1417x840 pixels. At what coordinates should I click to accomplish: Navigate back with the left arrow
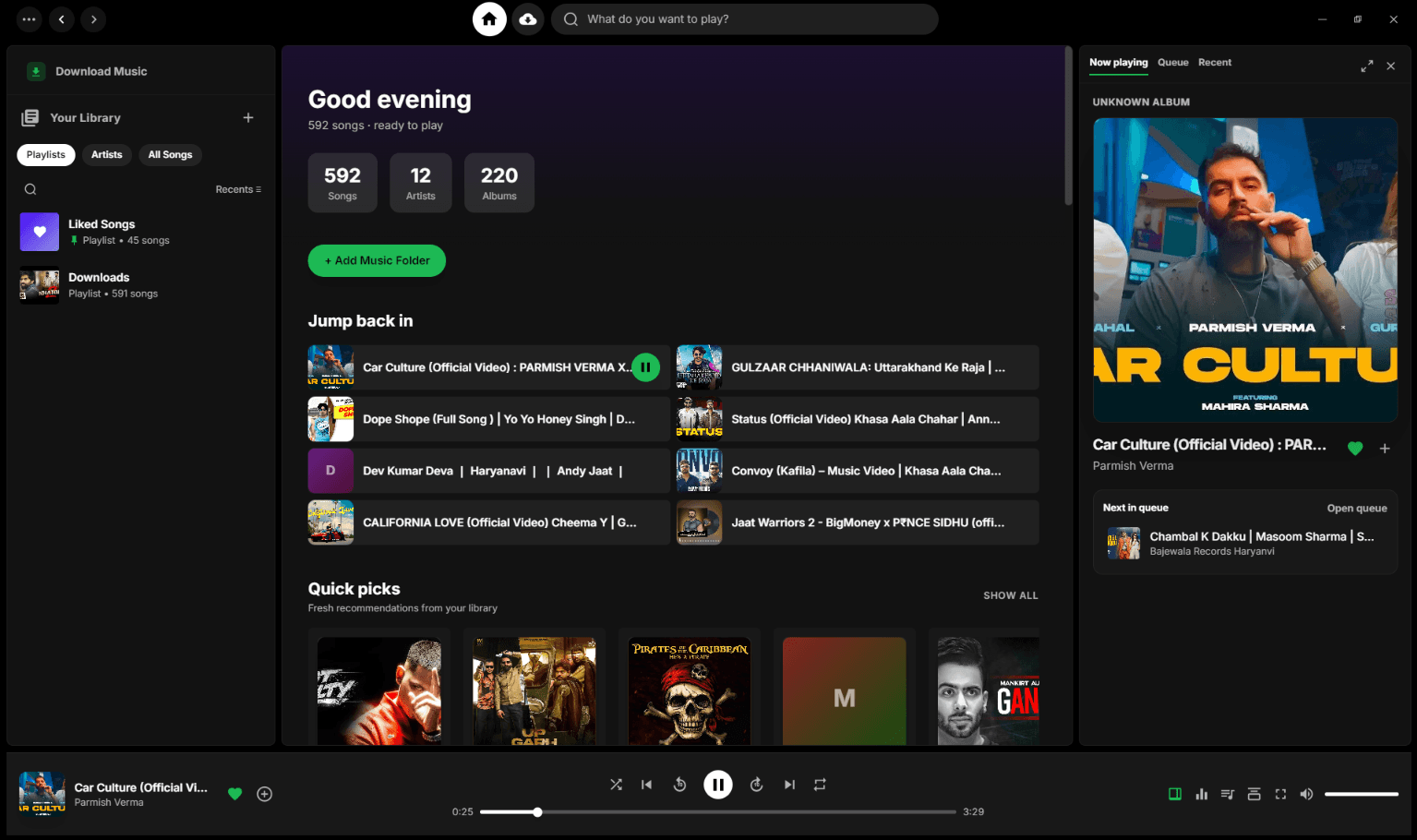pos(62,19)
